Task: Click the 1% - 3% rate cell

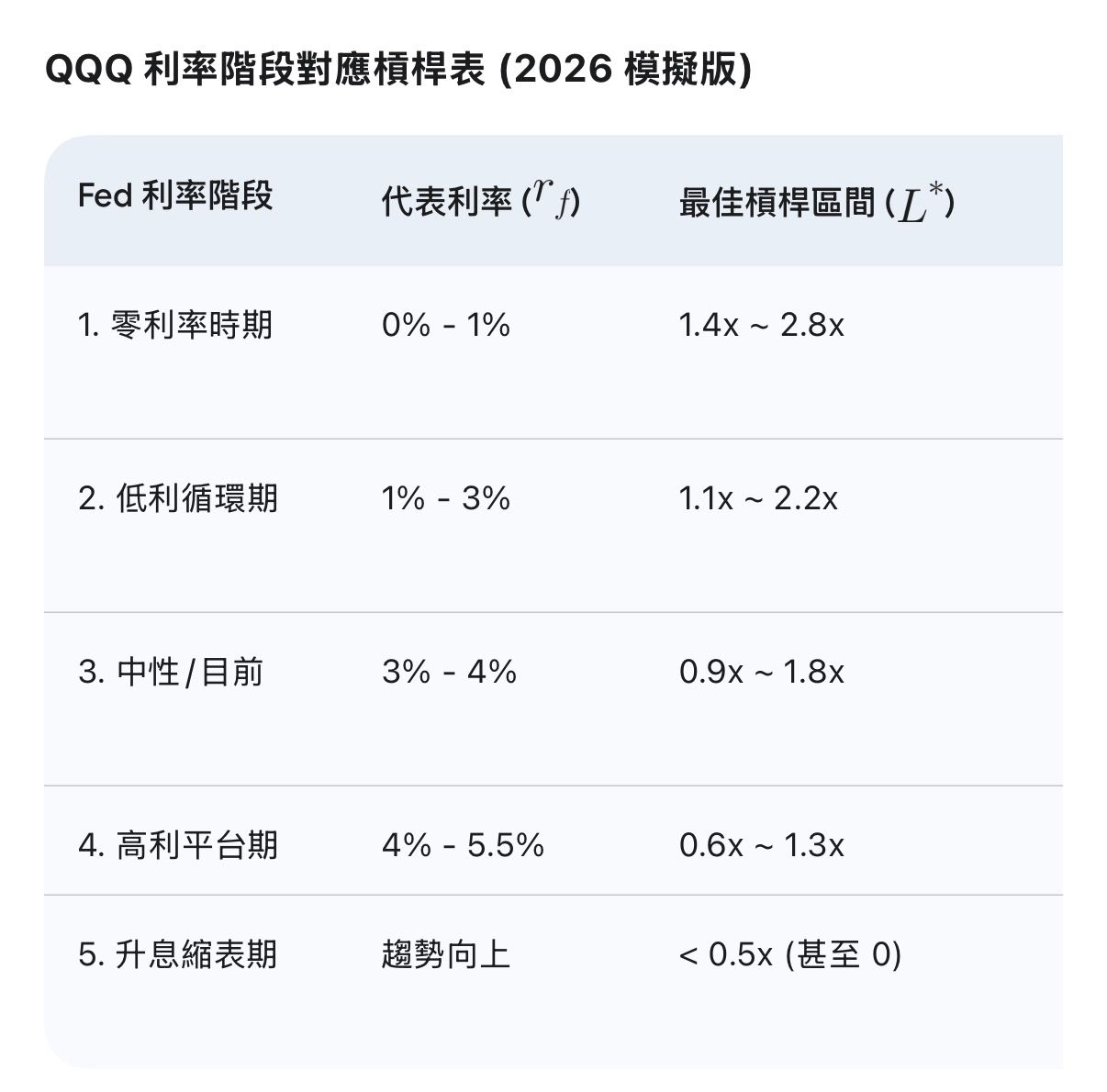Action: pos(446,498)
